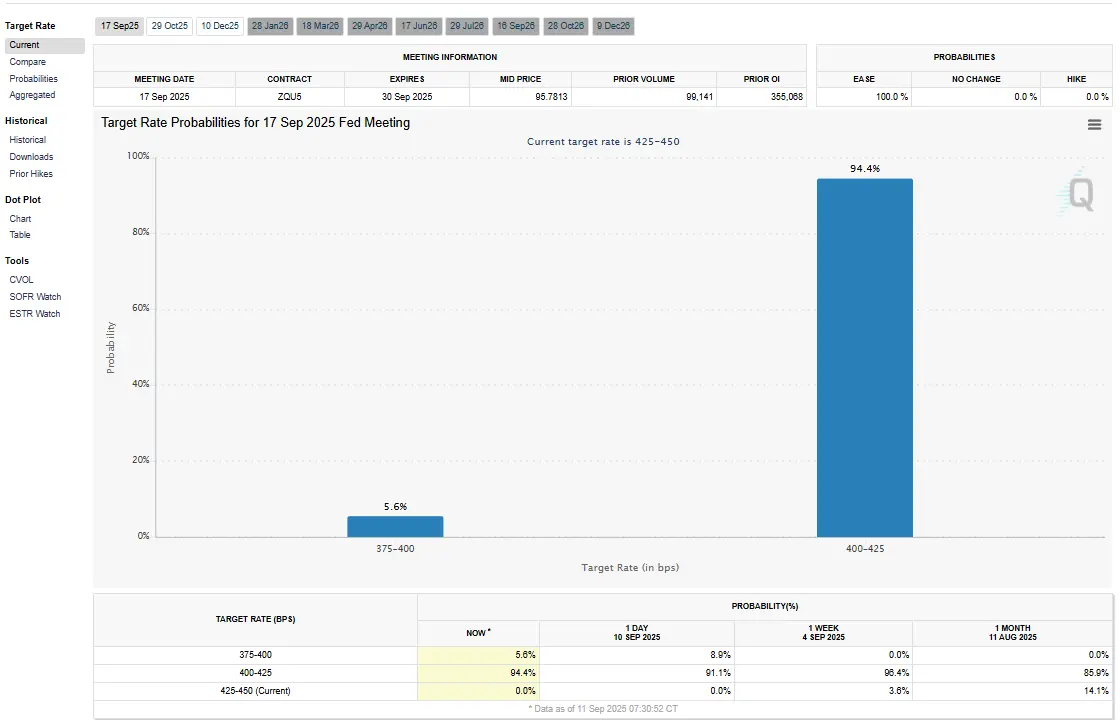Select the 29 Oct25 meeting tab
This screenshot has height=720, width=1120.
click(x=170, y=26)
